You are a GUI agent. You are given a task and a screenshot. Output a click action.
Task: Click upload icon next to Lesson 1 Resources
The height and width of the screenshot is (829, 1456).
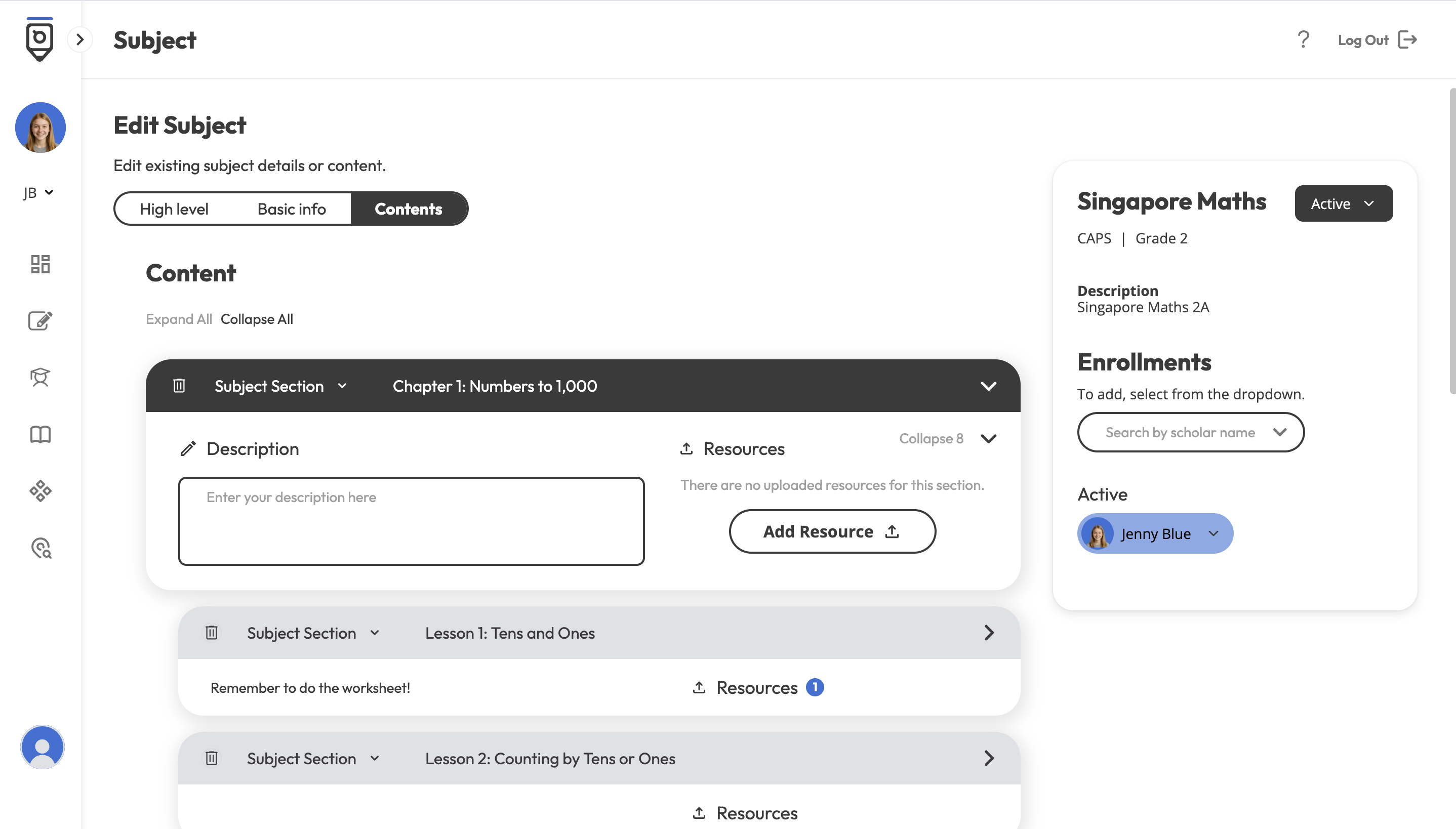[x=699, y=687]
